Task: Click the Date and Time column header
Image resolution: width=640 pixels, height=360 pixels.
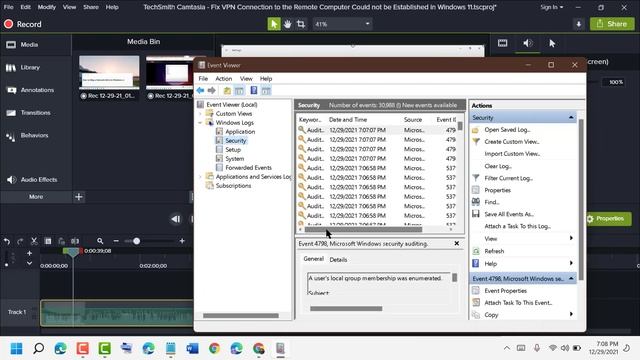Action: [348, 120]
